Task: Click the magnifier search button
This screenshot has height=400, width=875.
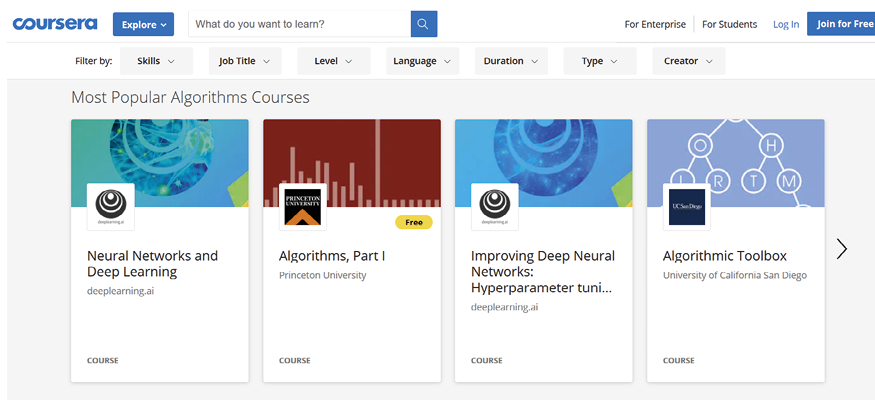Action: click(x=424, y=24)
